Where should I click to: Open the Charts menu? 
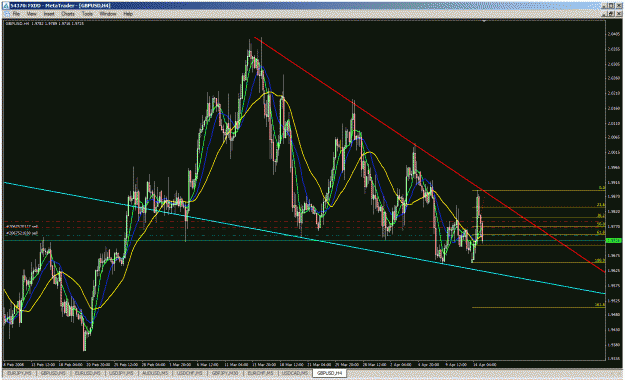68,14
